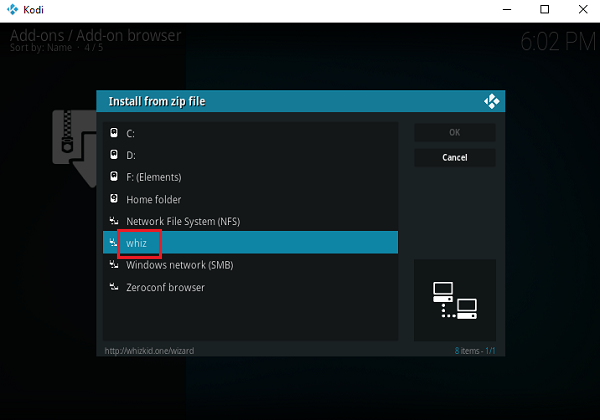Image resolution: width=600 pixels, height=420 pixels.
Task: Click the 6:02 PM clock
Action: coord(558,42)
